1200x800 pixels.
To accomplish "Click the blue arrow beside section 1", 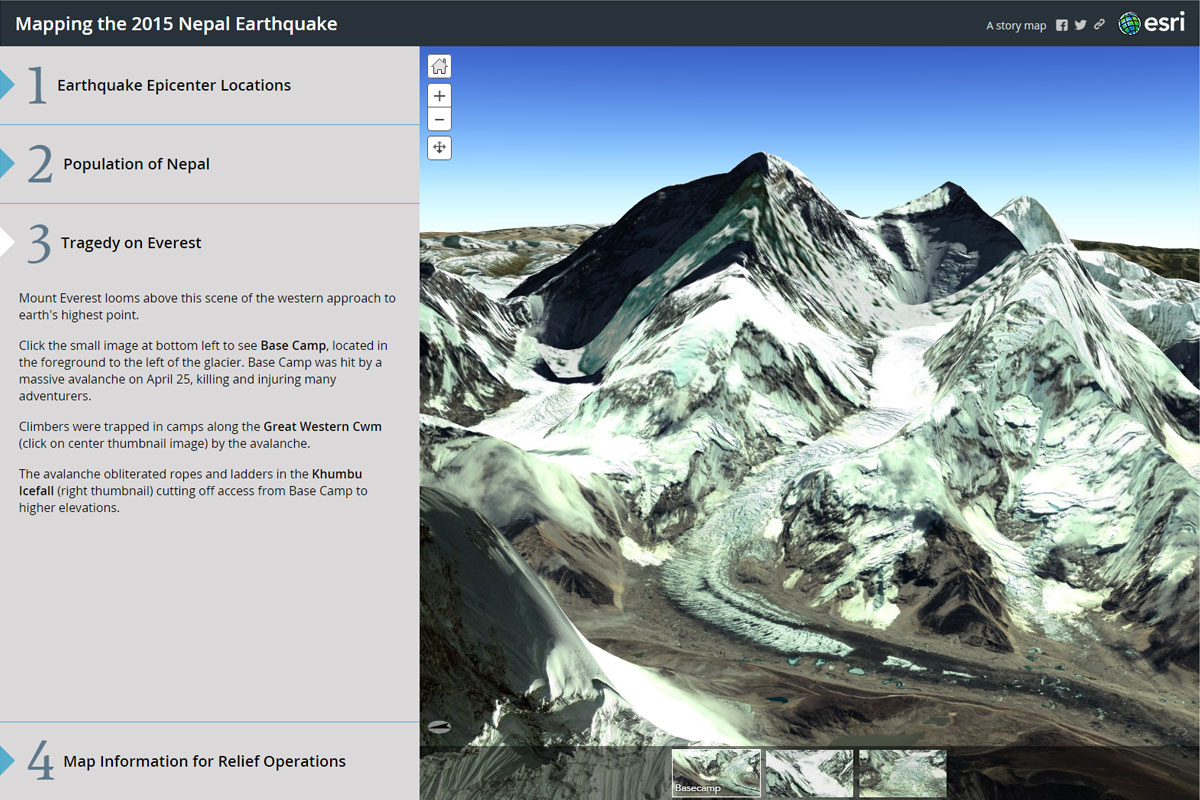I will pyautogui.click(x=7, y=85).
